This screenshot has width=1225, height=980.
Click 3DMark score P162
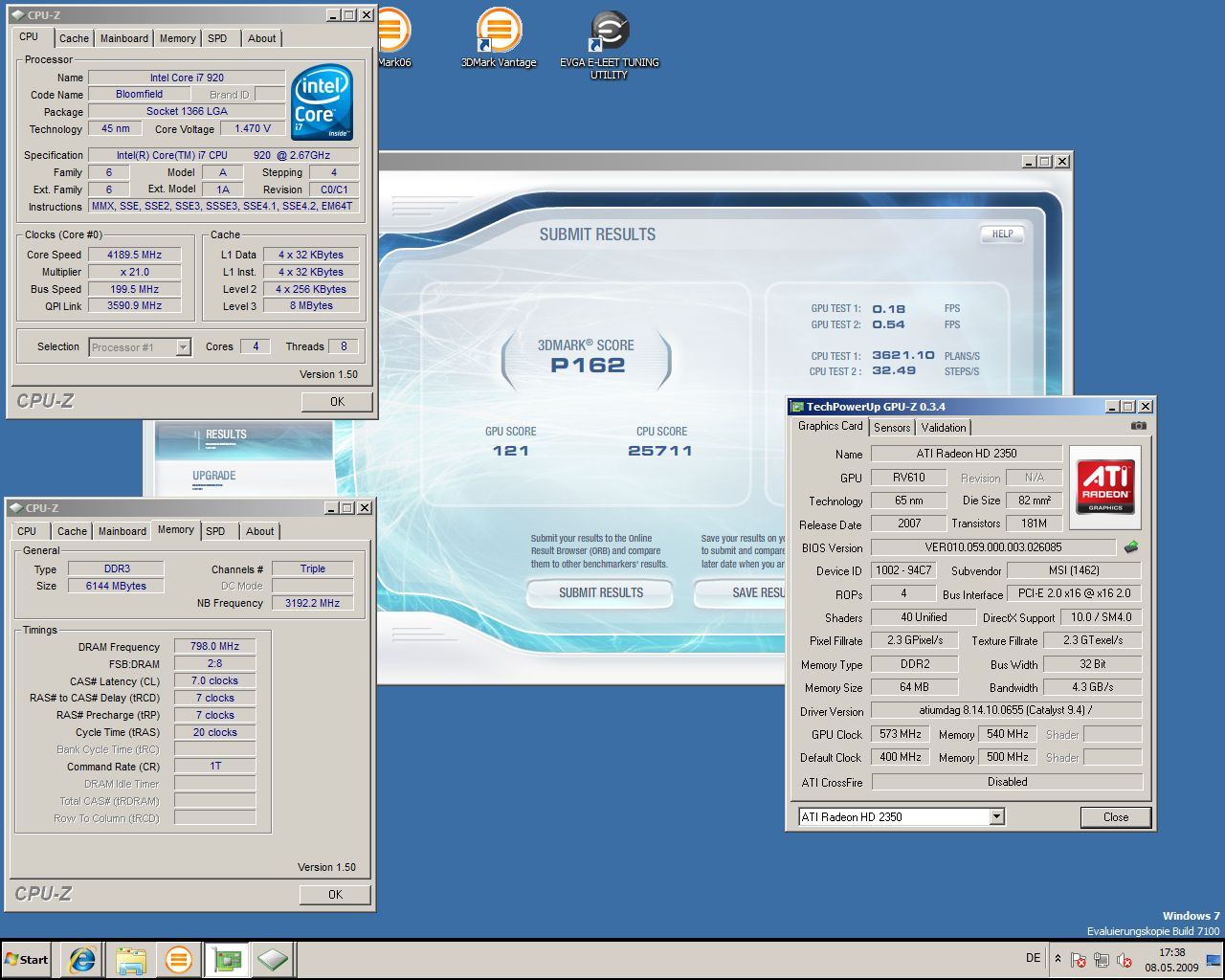coord(588,365)
